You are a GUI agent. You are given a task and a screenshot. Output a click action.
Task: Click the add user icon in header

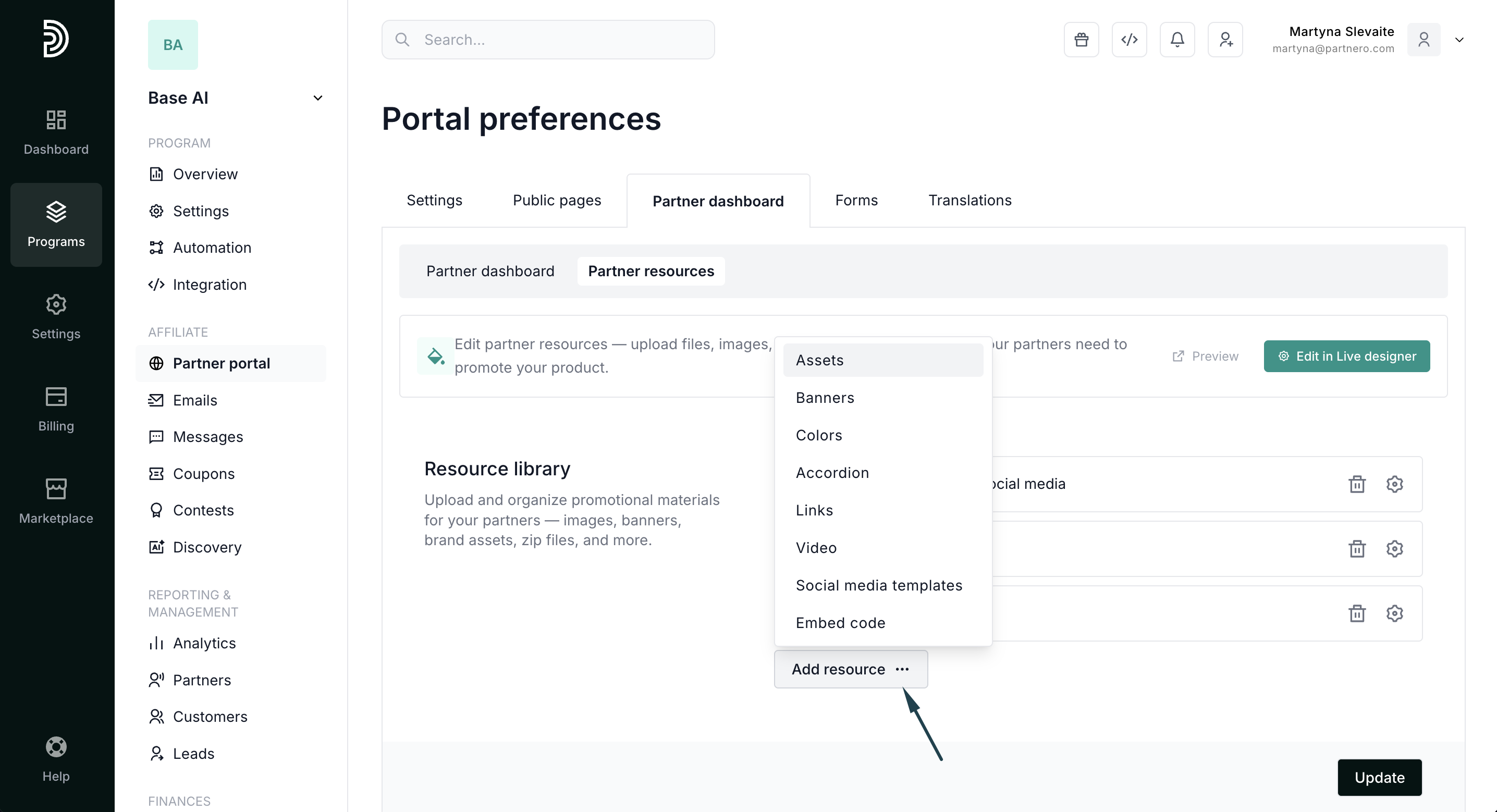pyautogui.click(x=1225, y=40)
